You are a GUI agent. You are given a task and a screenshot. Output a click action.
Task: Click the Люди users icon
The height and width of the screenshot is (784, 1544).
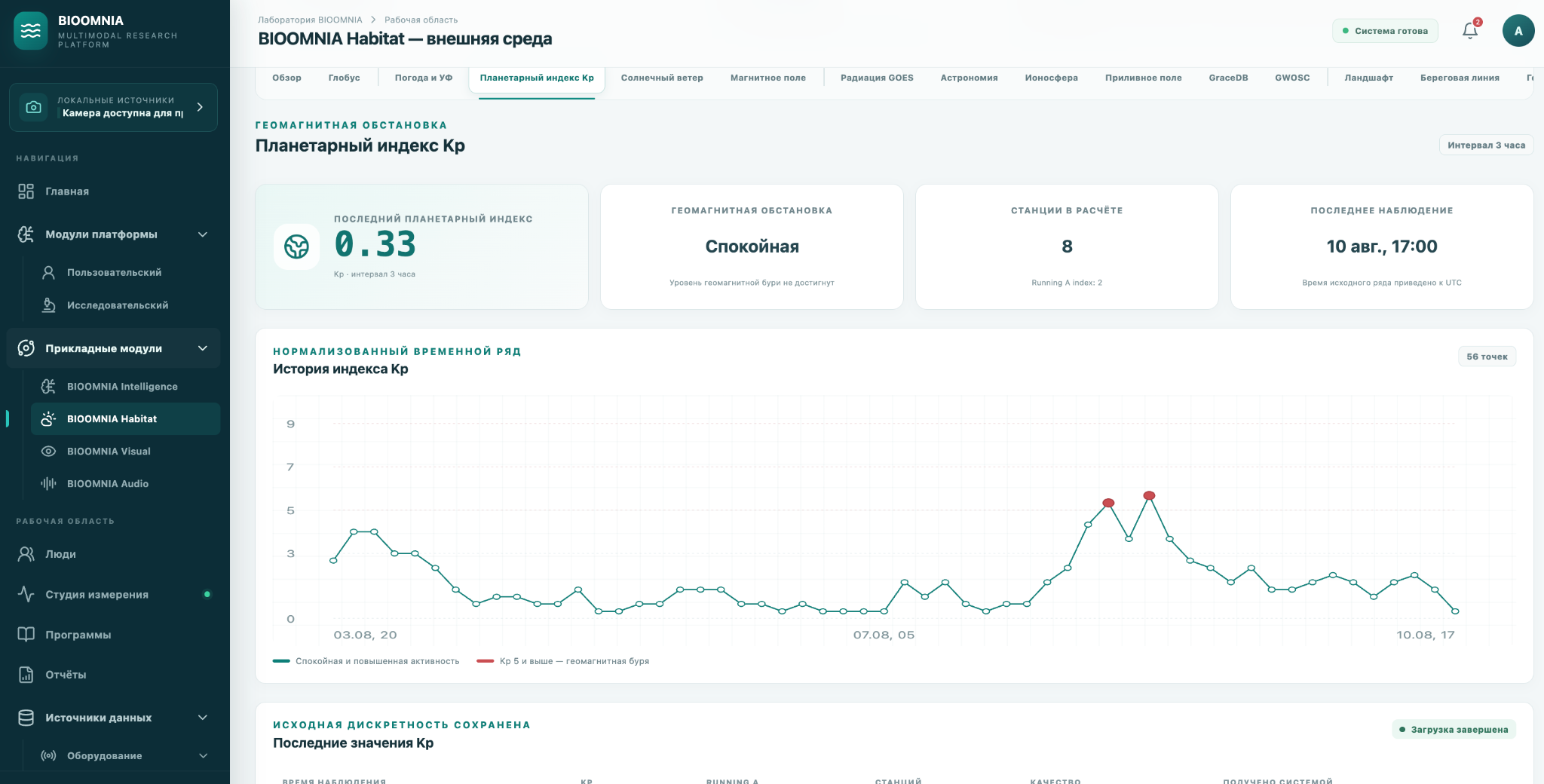(26, 554)
